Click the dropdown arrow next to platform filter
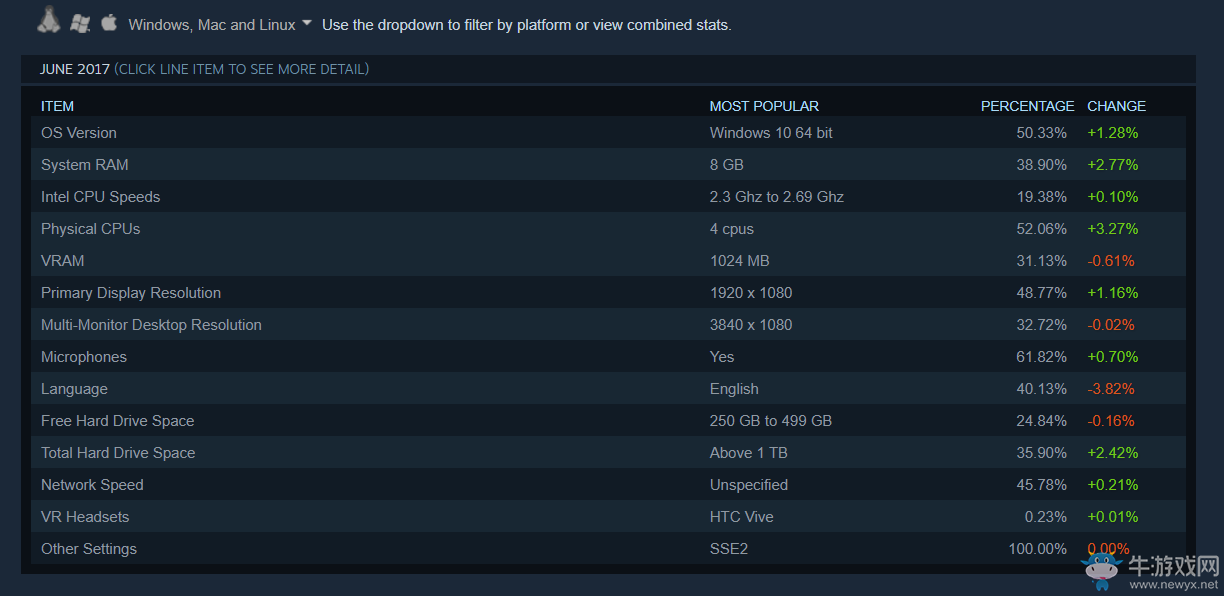1224x596 pixels. (x=306, y=23)
